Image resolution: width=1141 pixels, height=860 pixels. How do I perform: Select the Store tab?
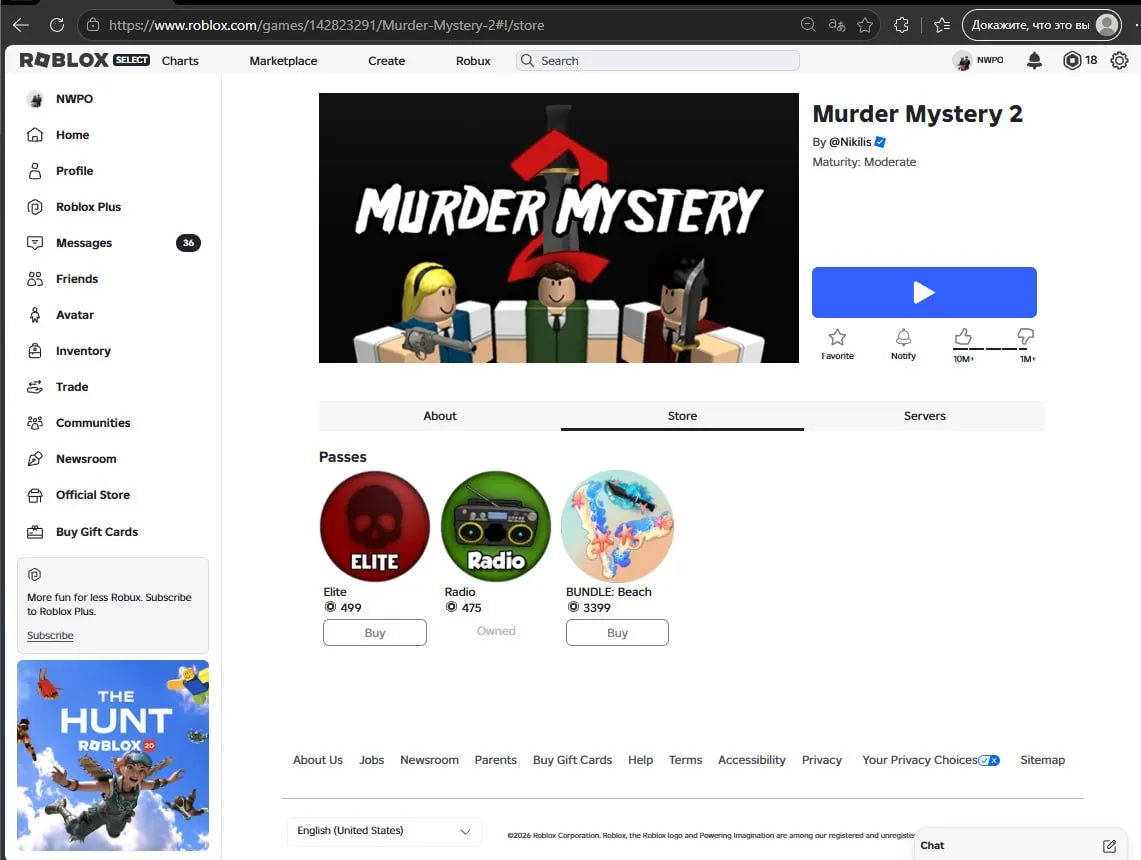click(x=683, y=416)
